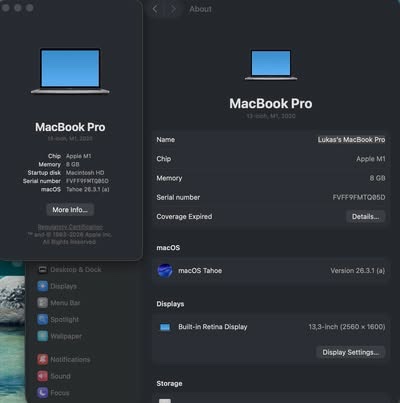The height and width of the screenshot is (403, 400).
Task: Click the 13,3-inch (2560 × 1600) value
Action: (x=347, y=327)
